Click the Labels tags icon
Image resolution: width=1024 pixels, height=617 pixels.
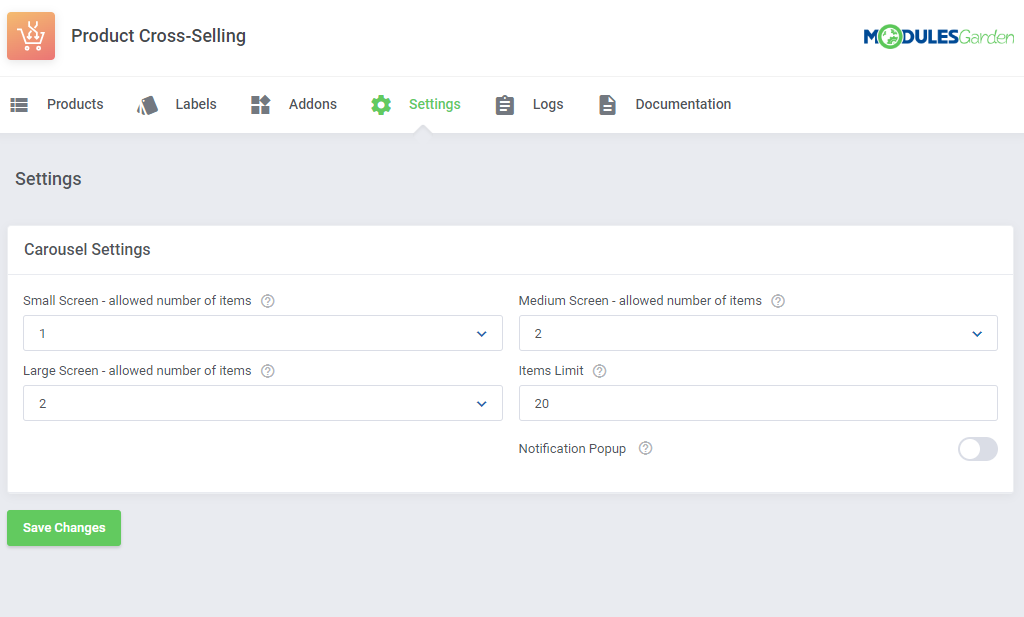click(147, 105)
